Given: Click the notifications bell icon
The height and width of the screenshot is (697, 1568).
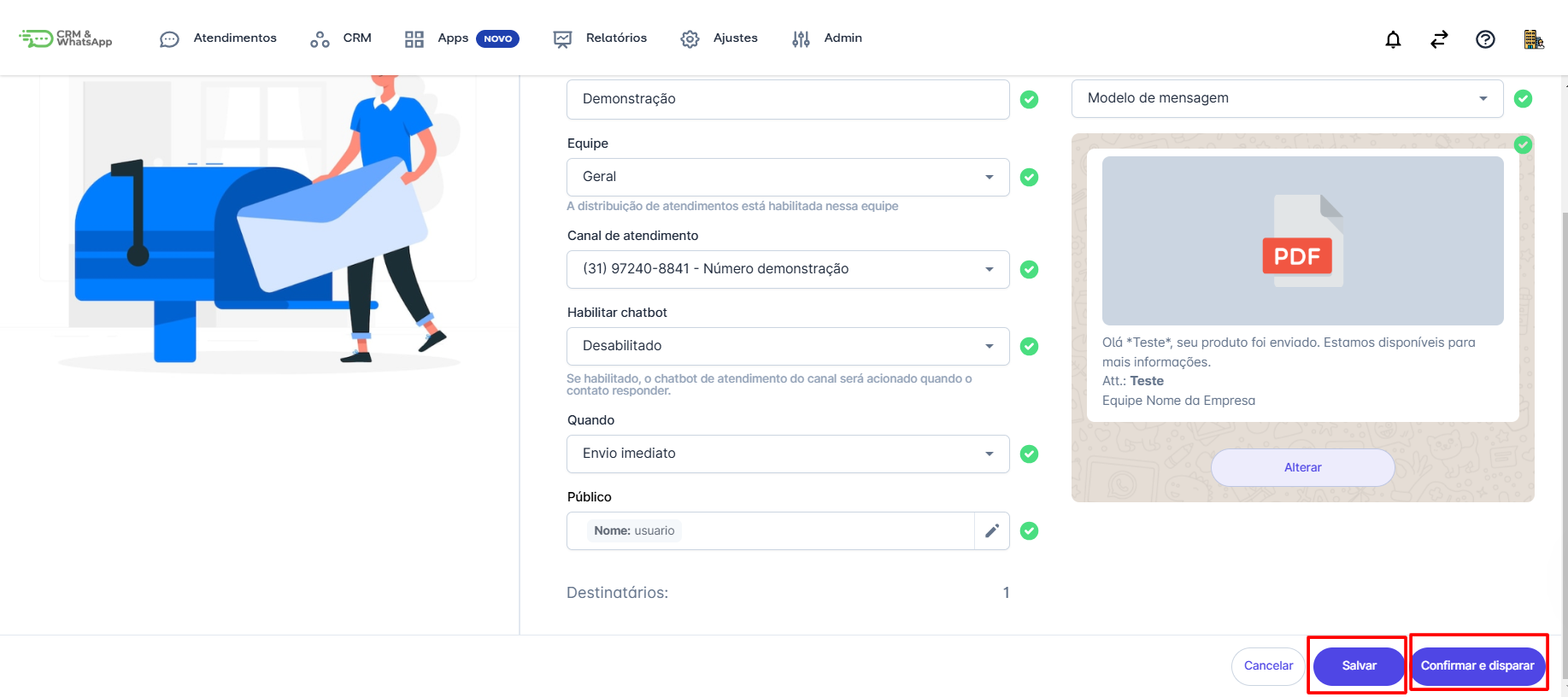Looking at the screenshot, I should point(1393,39).
